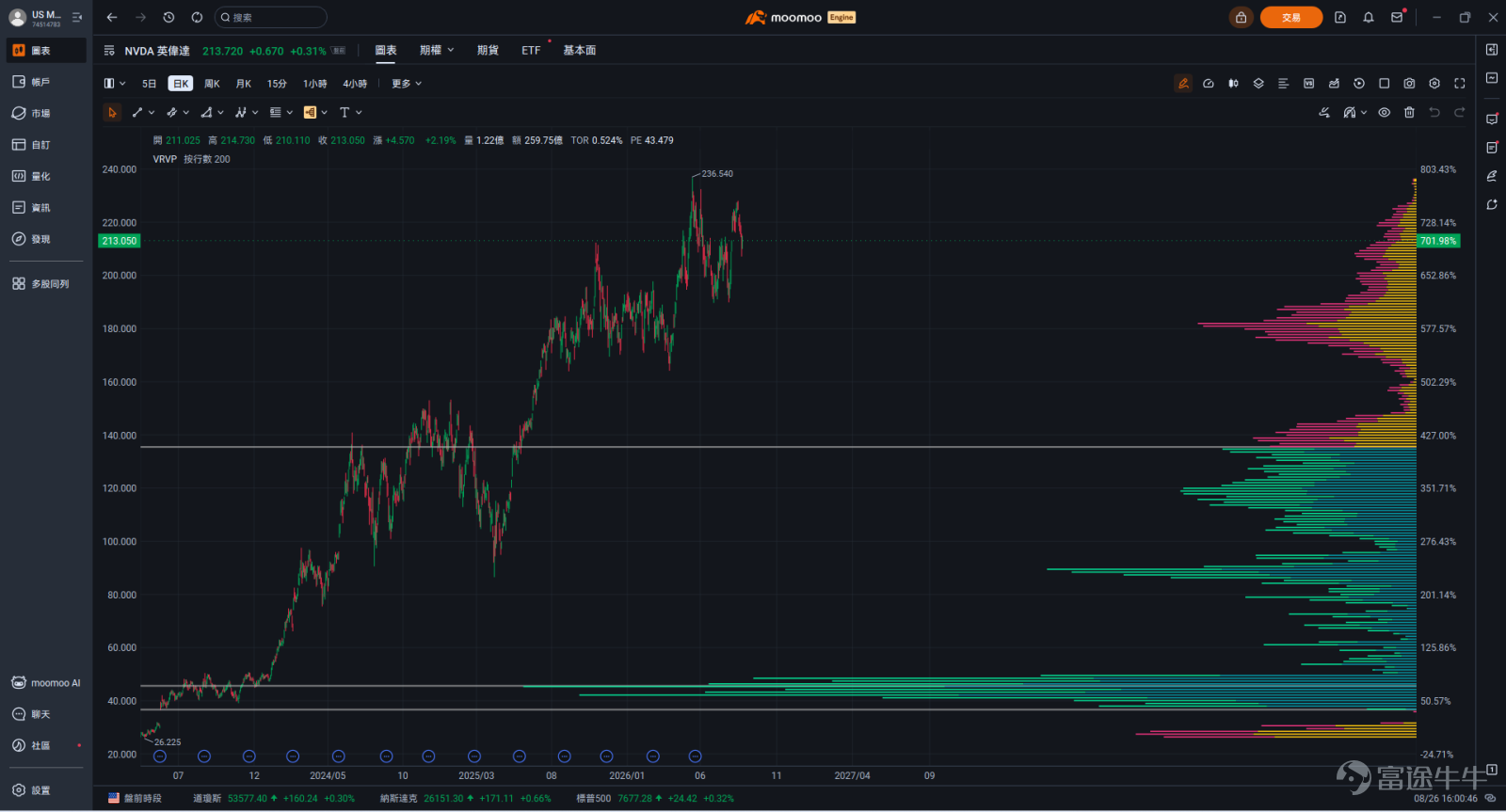Select the cursor pointer drawing tool
The width and height of the screenshot is (1506, 812).
coord(112,112)
